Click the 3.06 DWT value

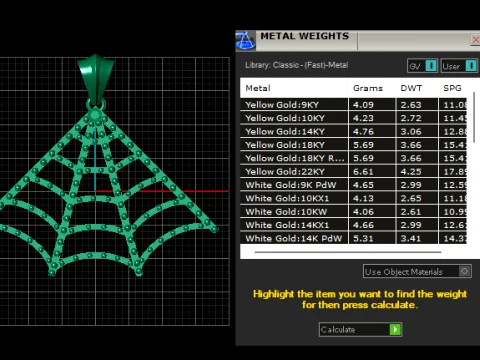[411, 131]
